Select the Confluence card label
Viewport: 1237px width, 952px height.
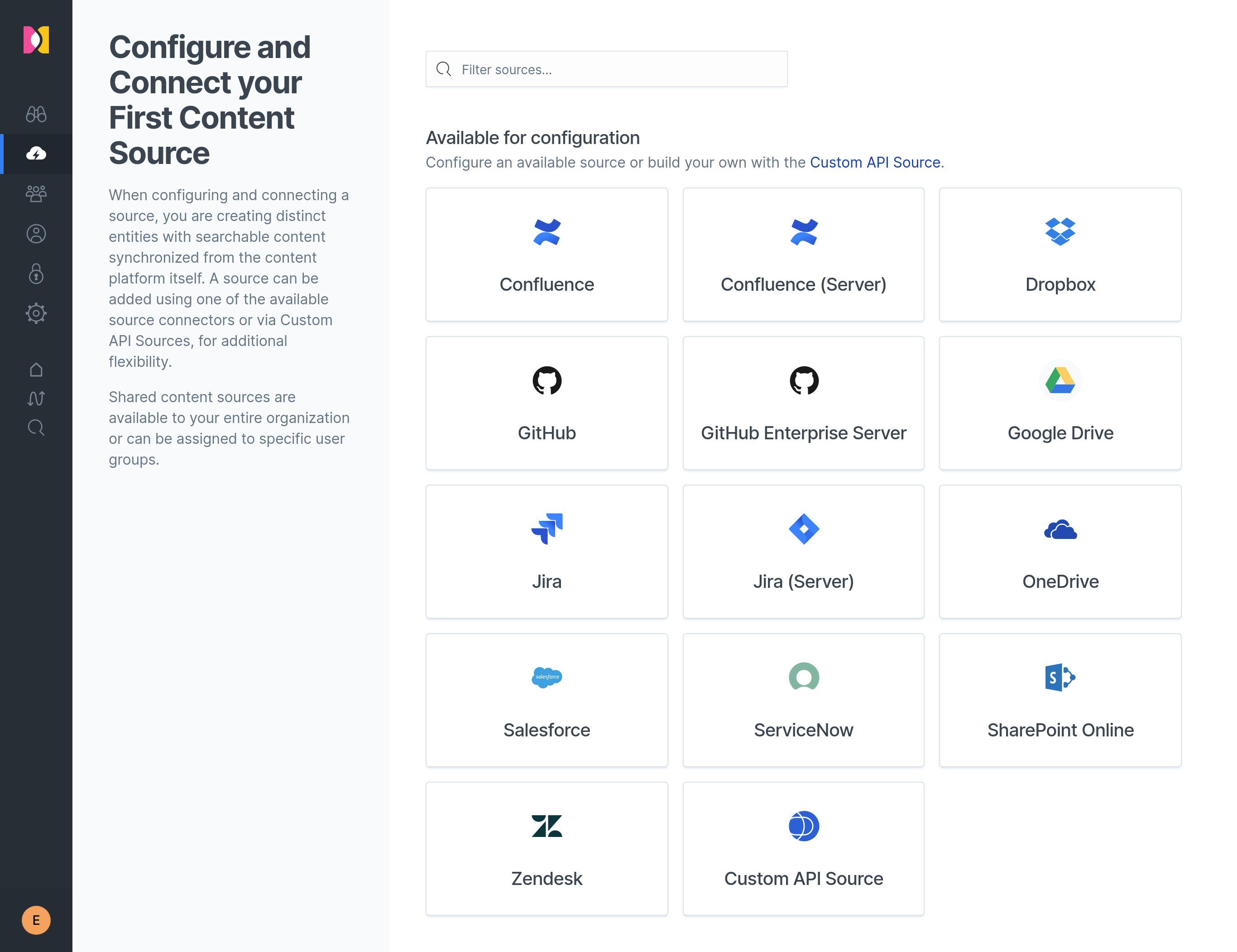[x=547, y=284]
